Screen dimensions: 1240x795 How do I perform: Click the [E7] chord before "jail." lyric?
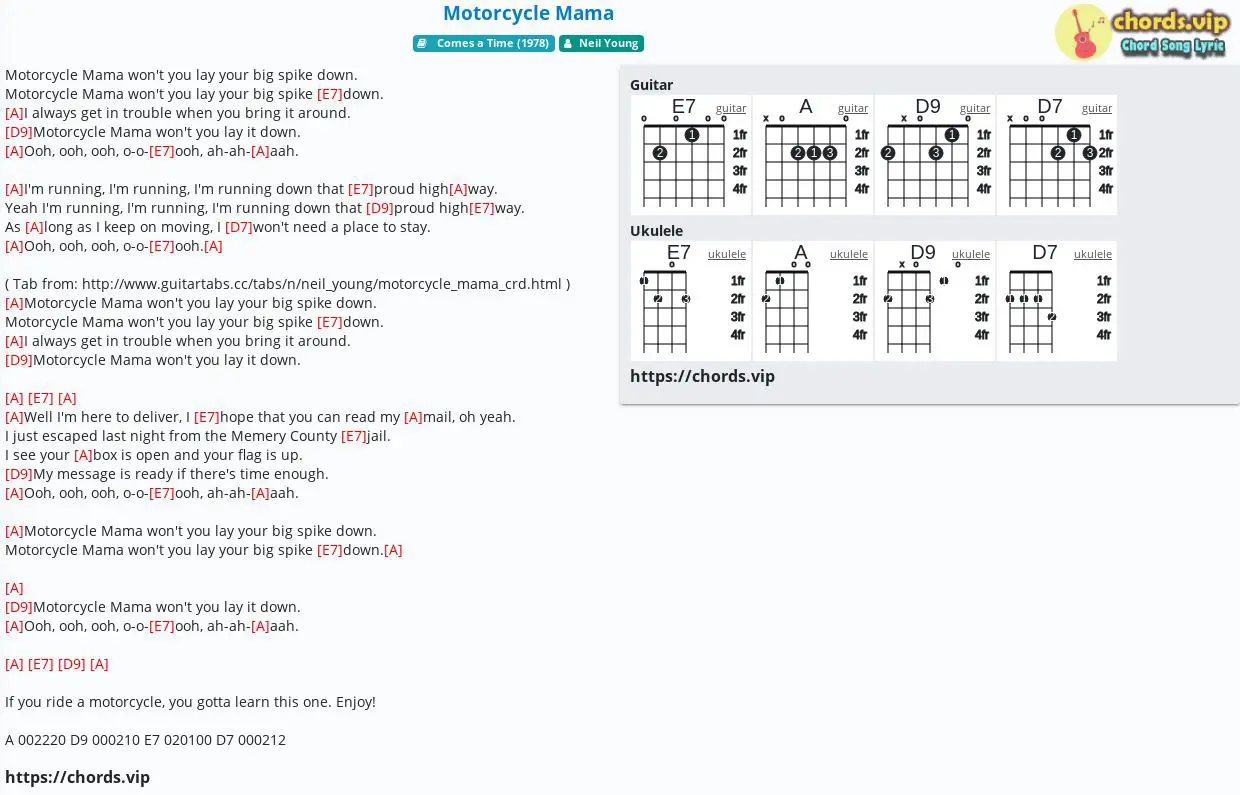click(x=354, y=436)
